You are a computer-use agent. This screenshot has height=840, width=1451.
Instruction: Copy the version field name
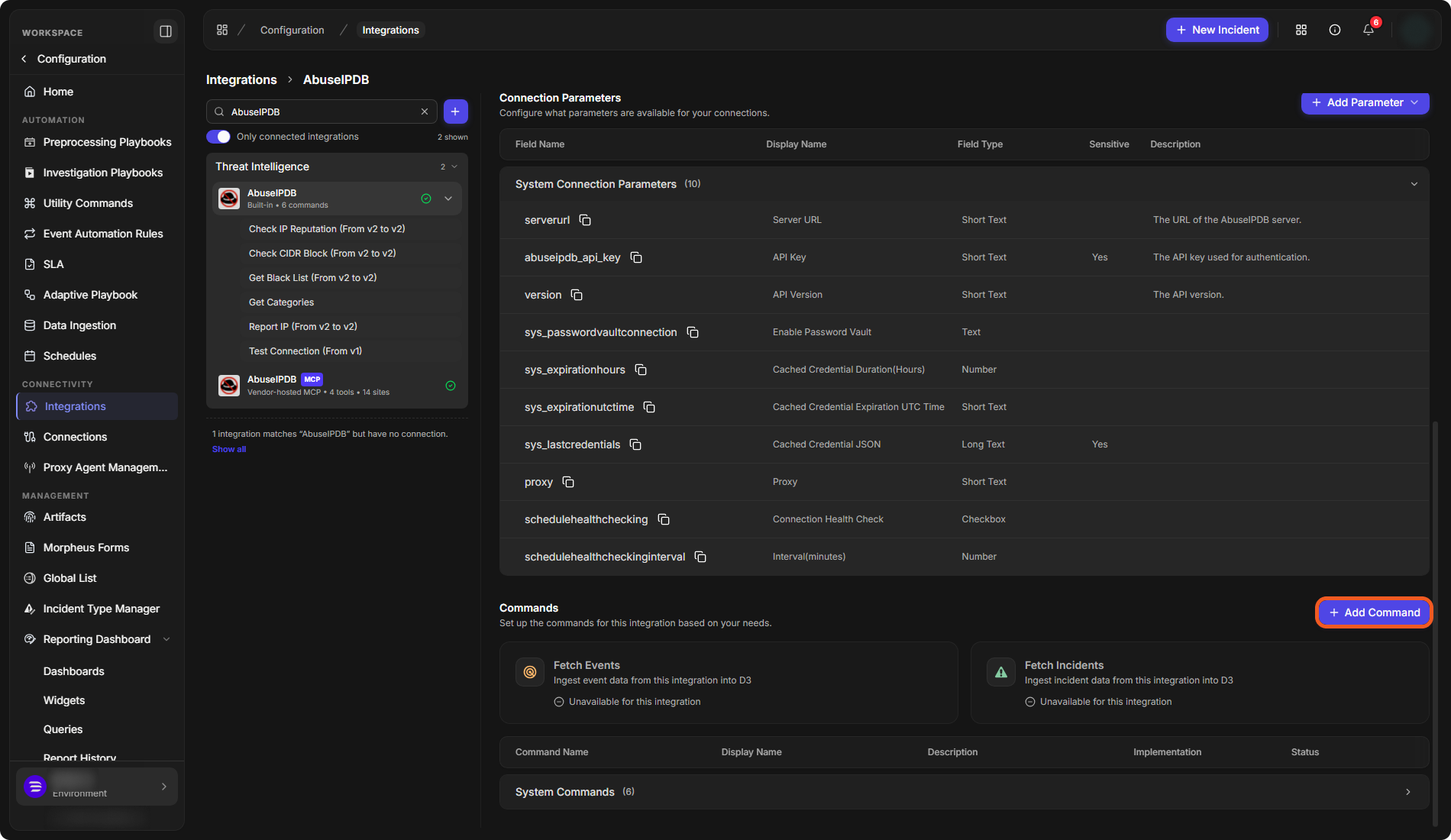pos(577,295)
